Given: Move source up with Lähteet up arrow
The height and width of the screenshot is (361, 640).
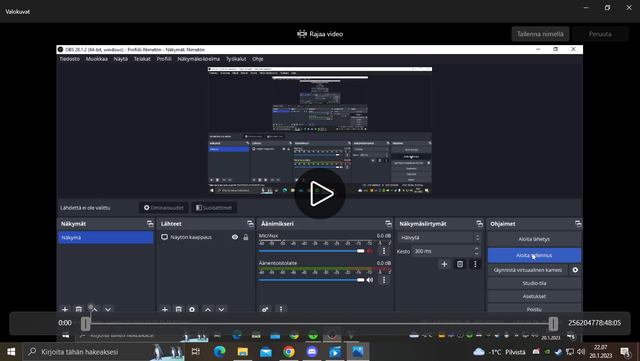Looking at the screenshot, I should click(x=208, y=309).
